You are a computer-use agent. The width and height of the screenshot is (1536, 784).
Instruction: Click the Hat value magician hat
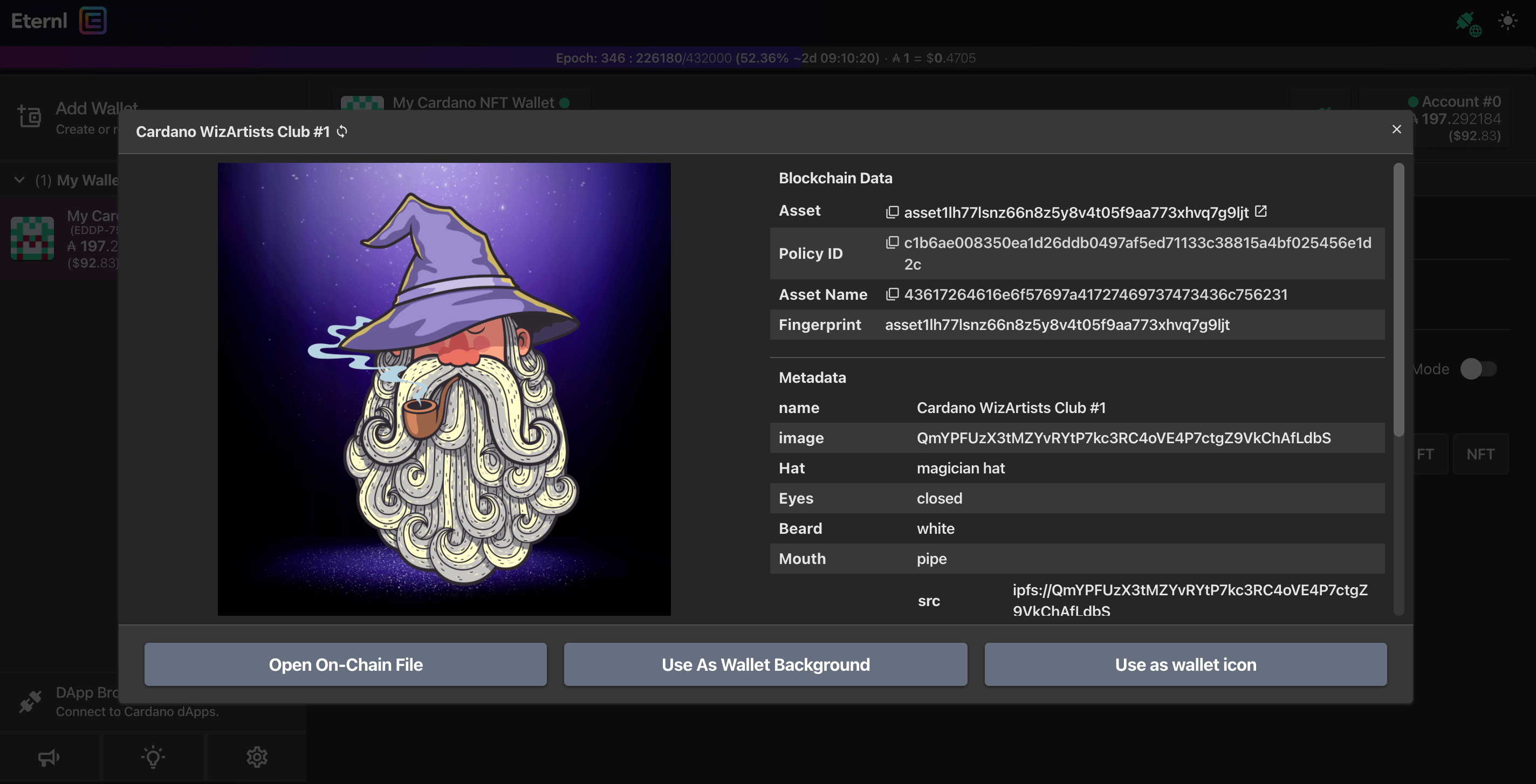coord(960,468)
